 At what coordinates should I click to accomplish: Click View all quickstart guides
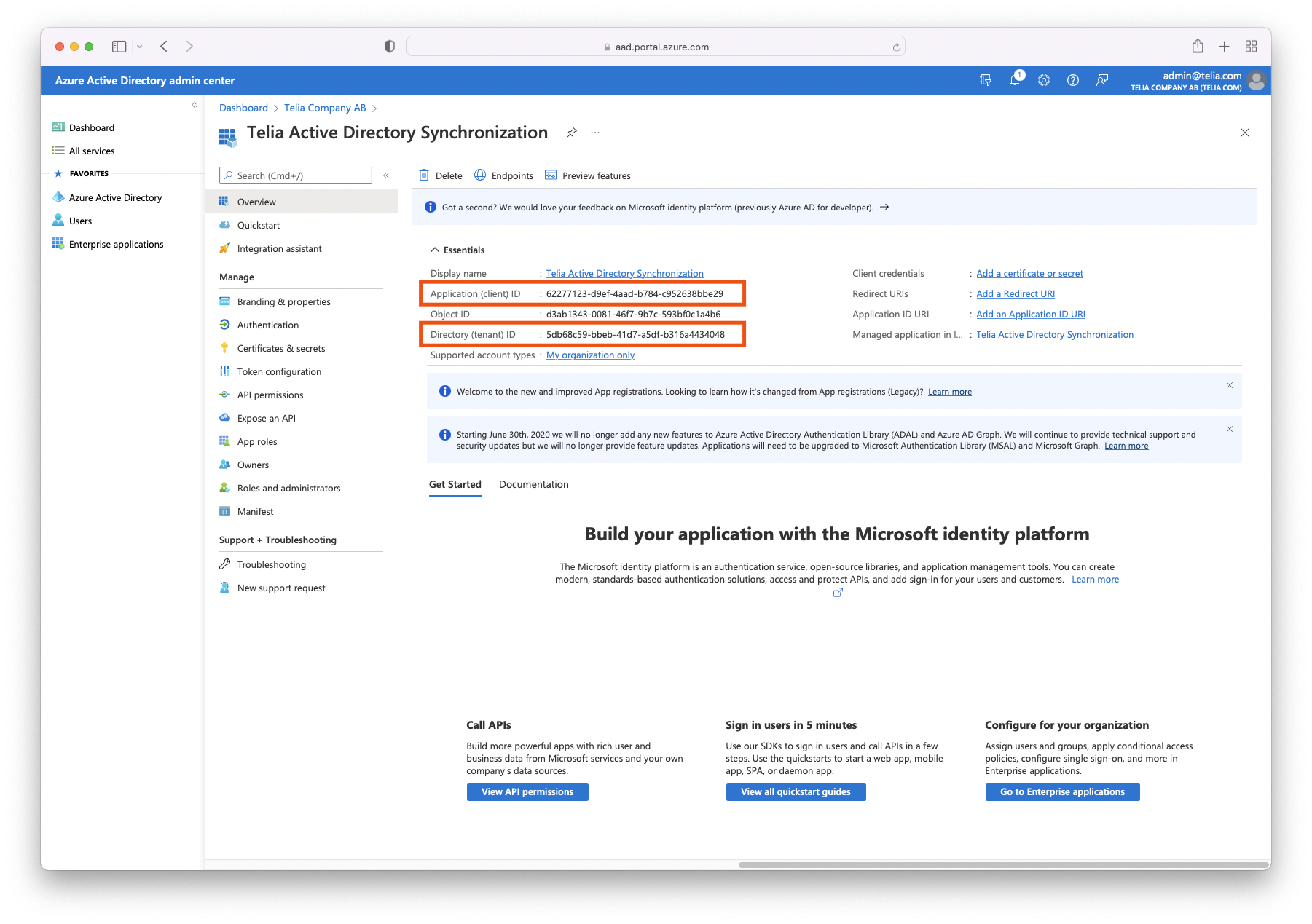click(796, 791)
